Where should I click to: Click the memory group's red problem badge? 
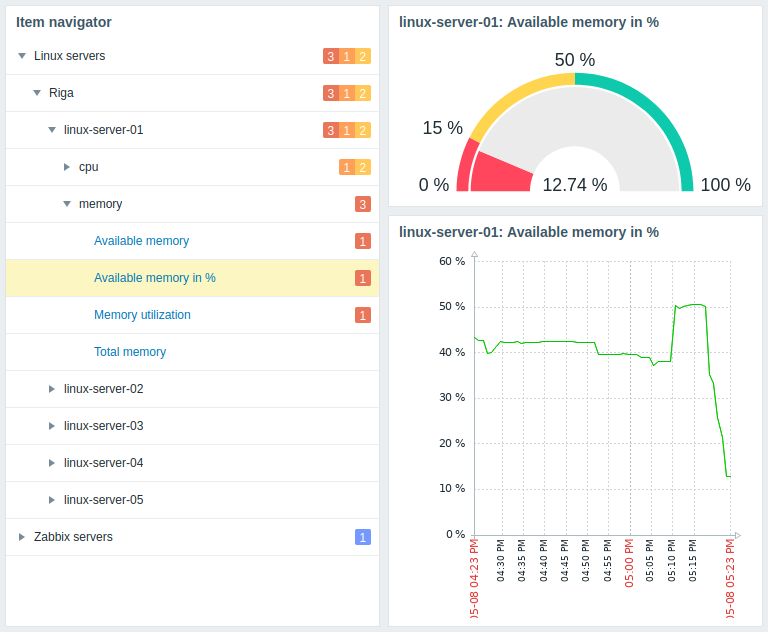[x=363, y=204]
